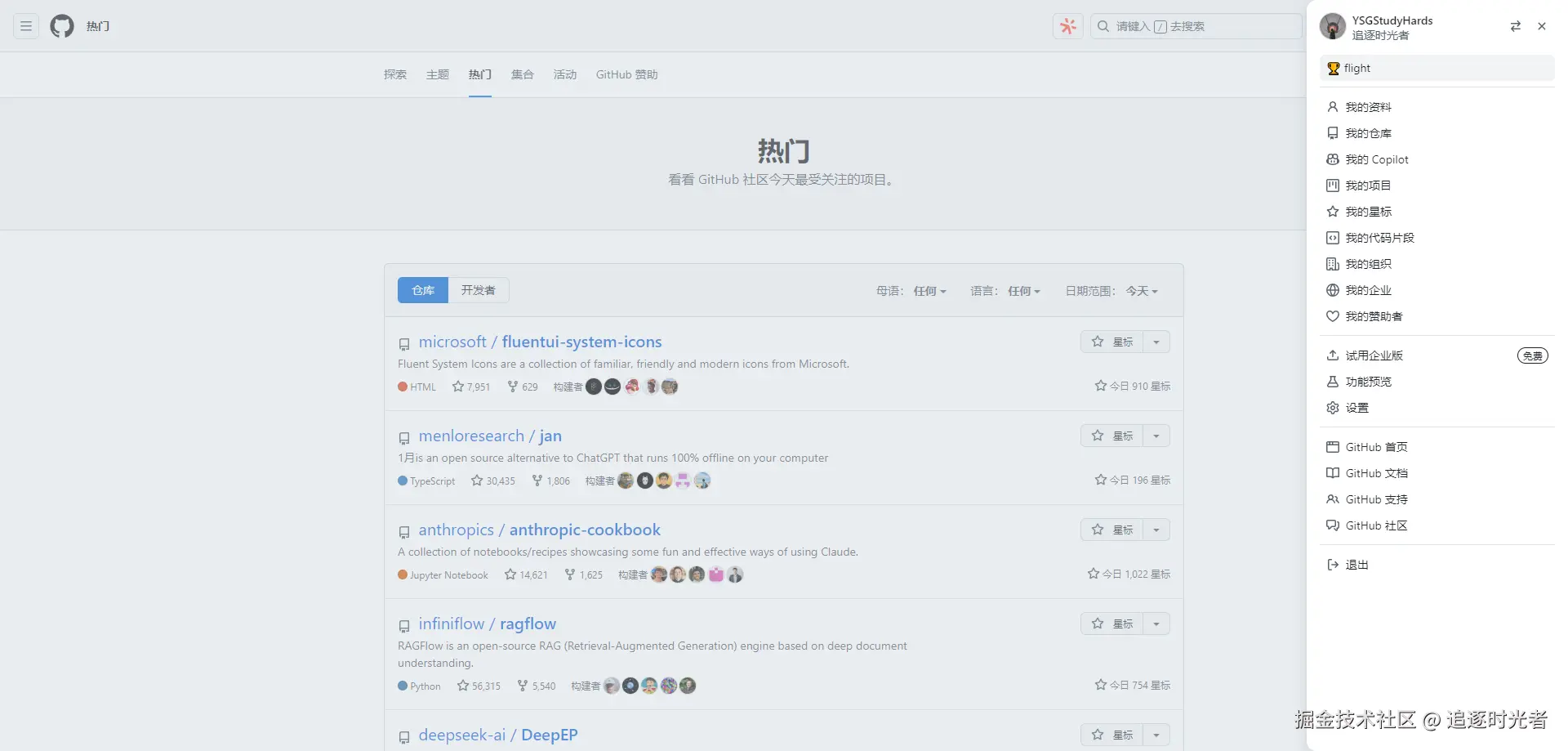
Task: View 7,951 stargazers of fluentui-system-icons
Action: coord(471,387)
